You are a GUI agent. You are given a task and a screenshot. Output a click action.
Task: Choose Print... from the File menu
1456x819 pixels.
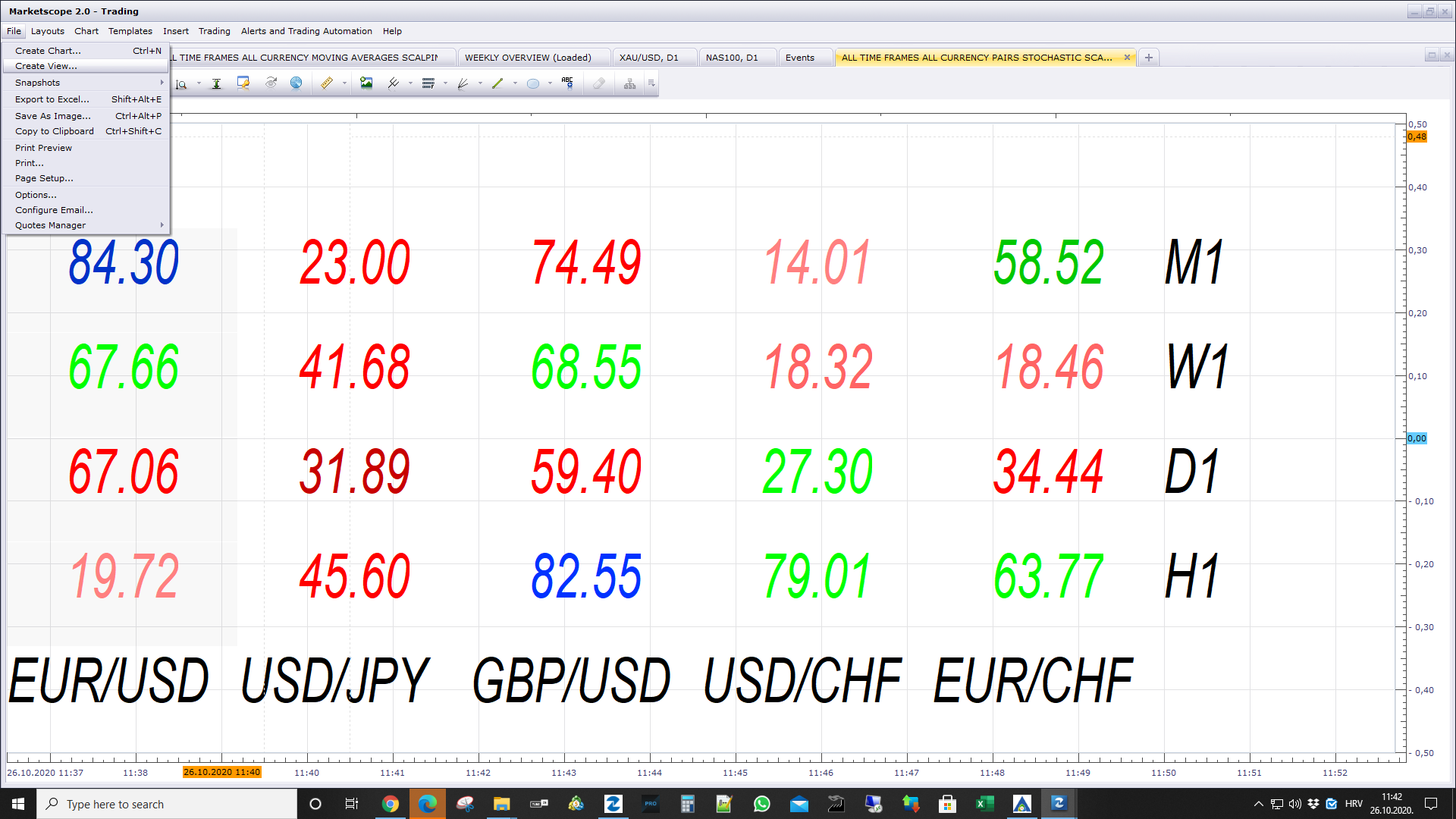point(86,163)
